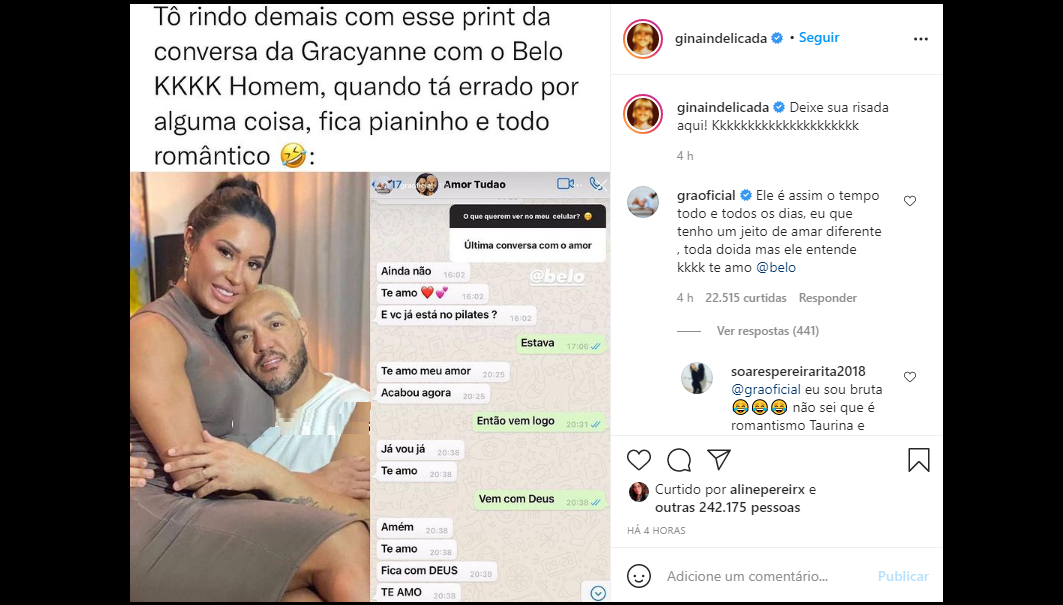This screenshot has width=1063, height=605.
Task: Click the ginaindelicada profile avatar in header
Action: (x=643, y=39)
